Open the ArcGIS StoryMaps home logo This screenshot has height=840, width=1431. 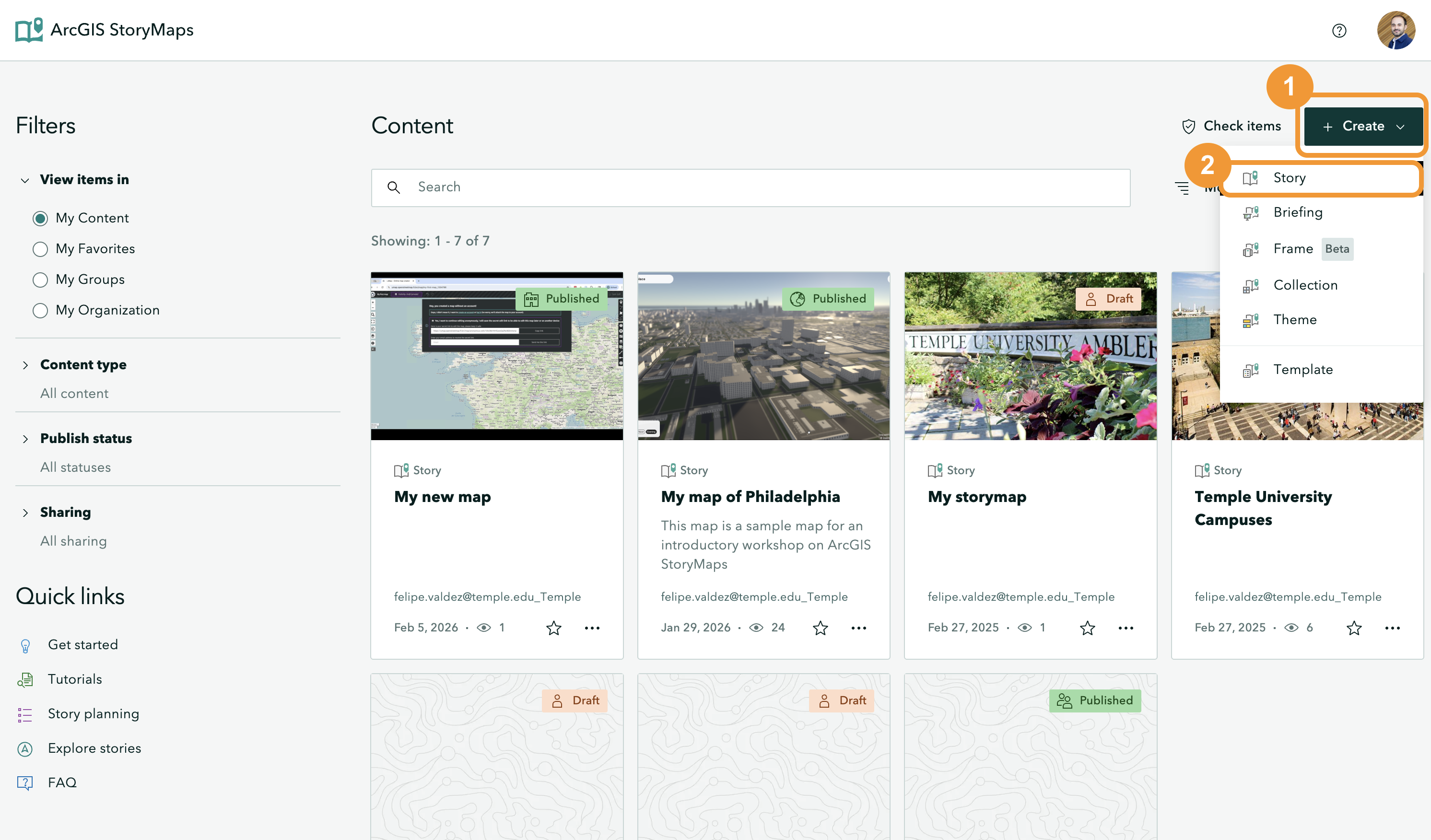tap(105, 30)
